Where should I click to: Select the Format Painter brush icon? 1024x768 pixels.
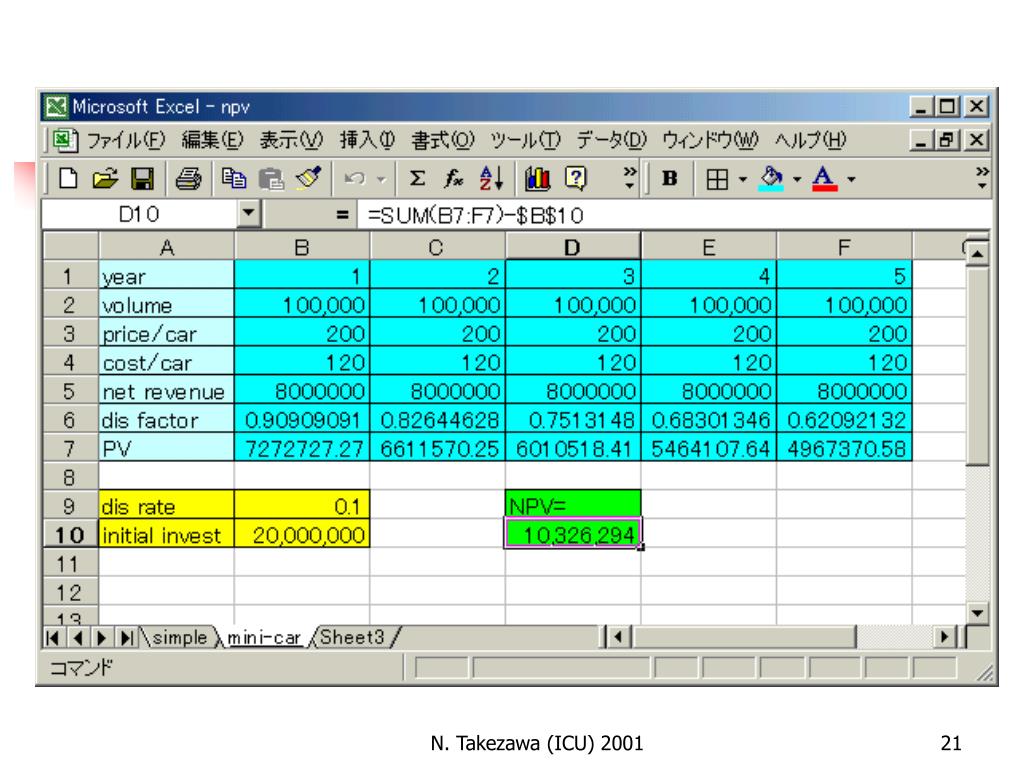[308, 178]
